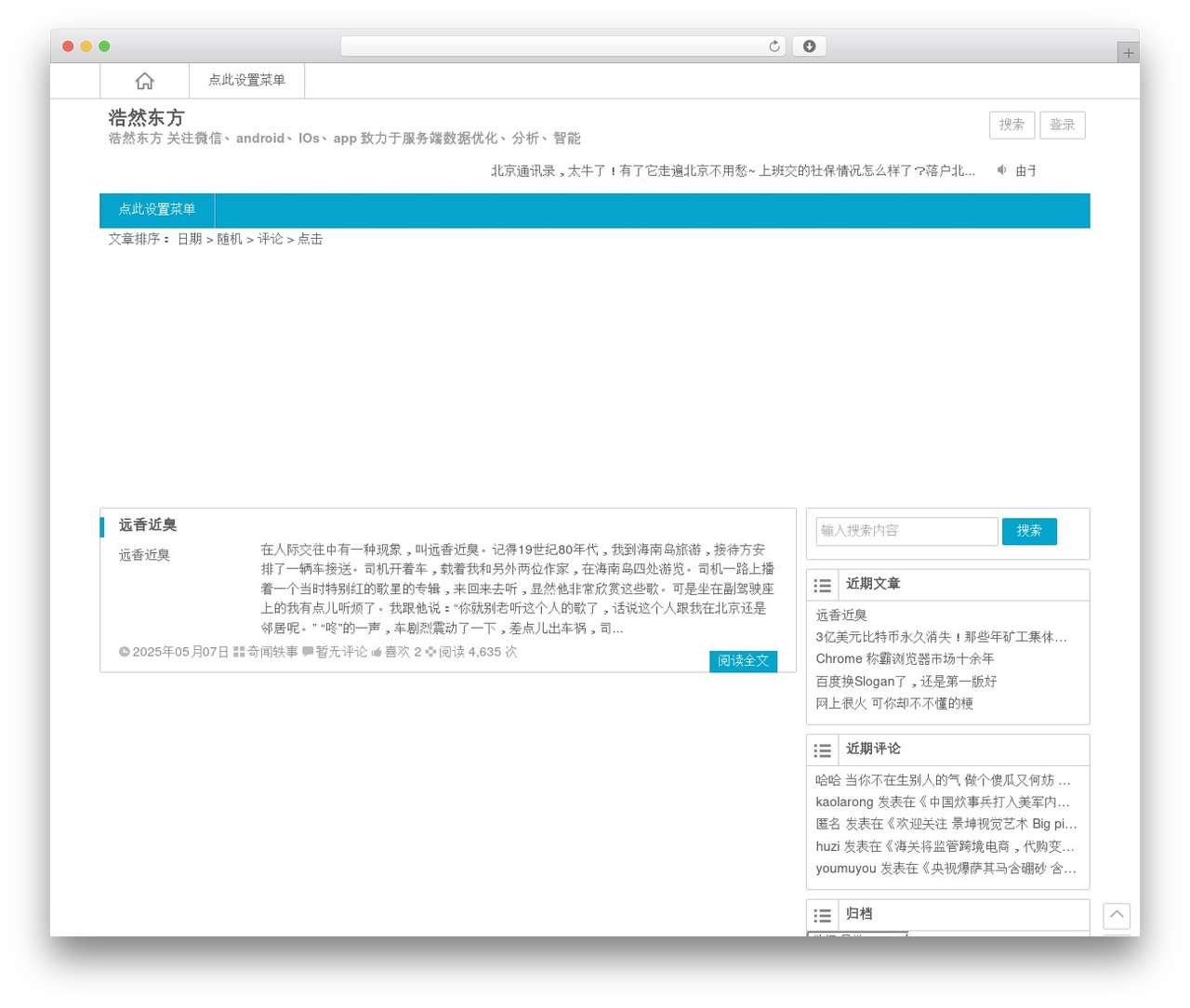Go to the home page icon
The width and height of the screenshot is (1190, 1008).
click(144, 81)
